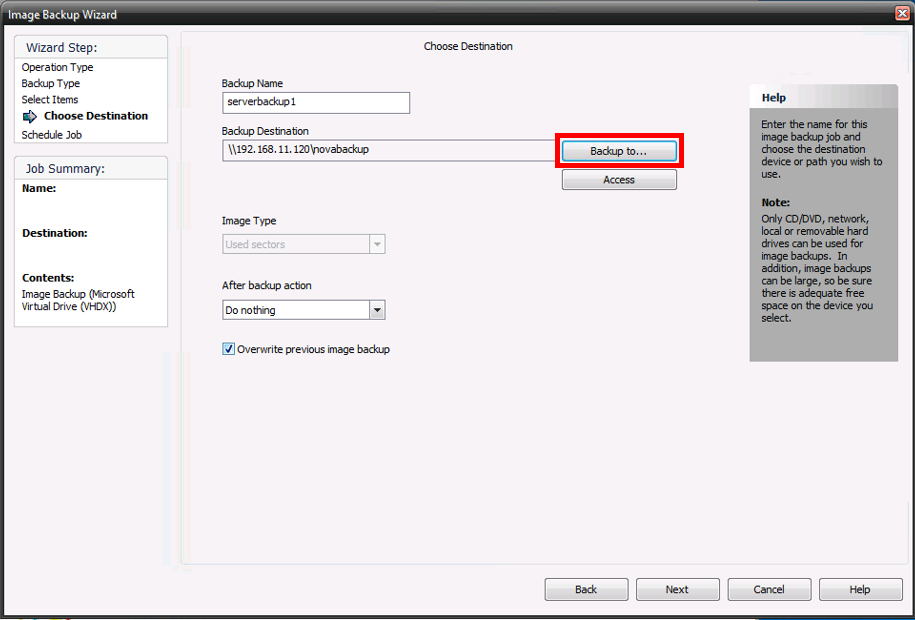Select Operation Type wizard step
The image size is (915, 620).
coord(58,68)
